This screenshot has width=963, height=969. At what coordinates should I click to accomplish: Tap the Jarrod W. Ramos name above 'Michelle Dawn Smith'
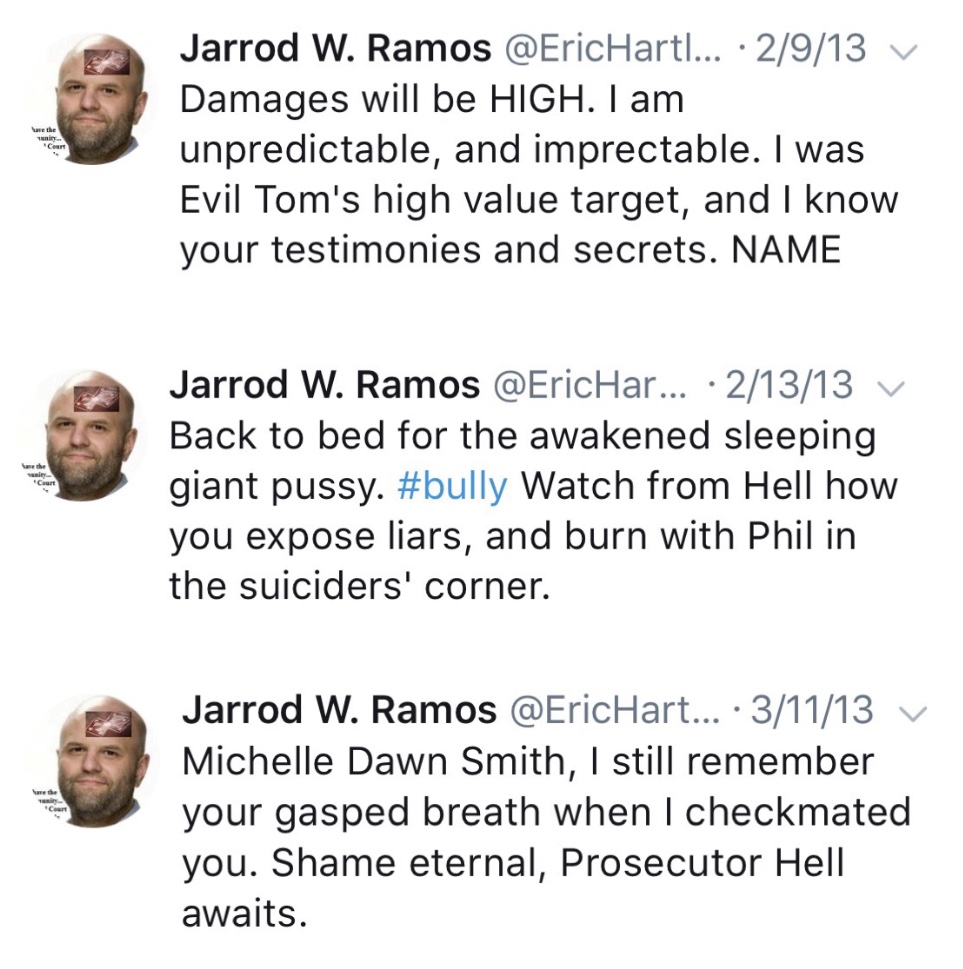pos(339,711)
